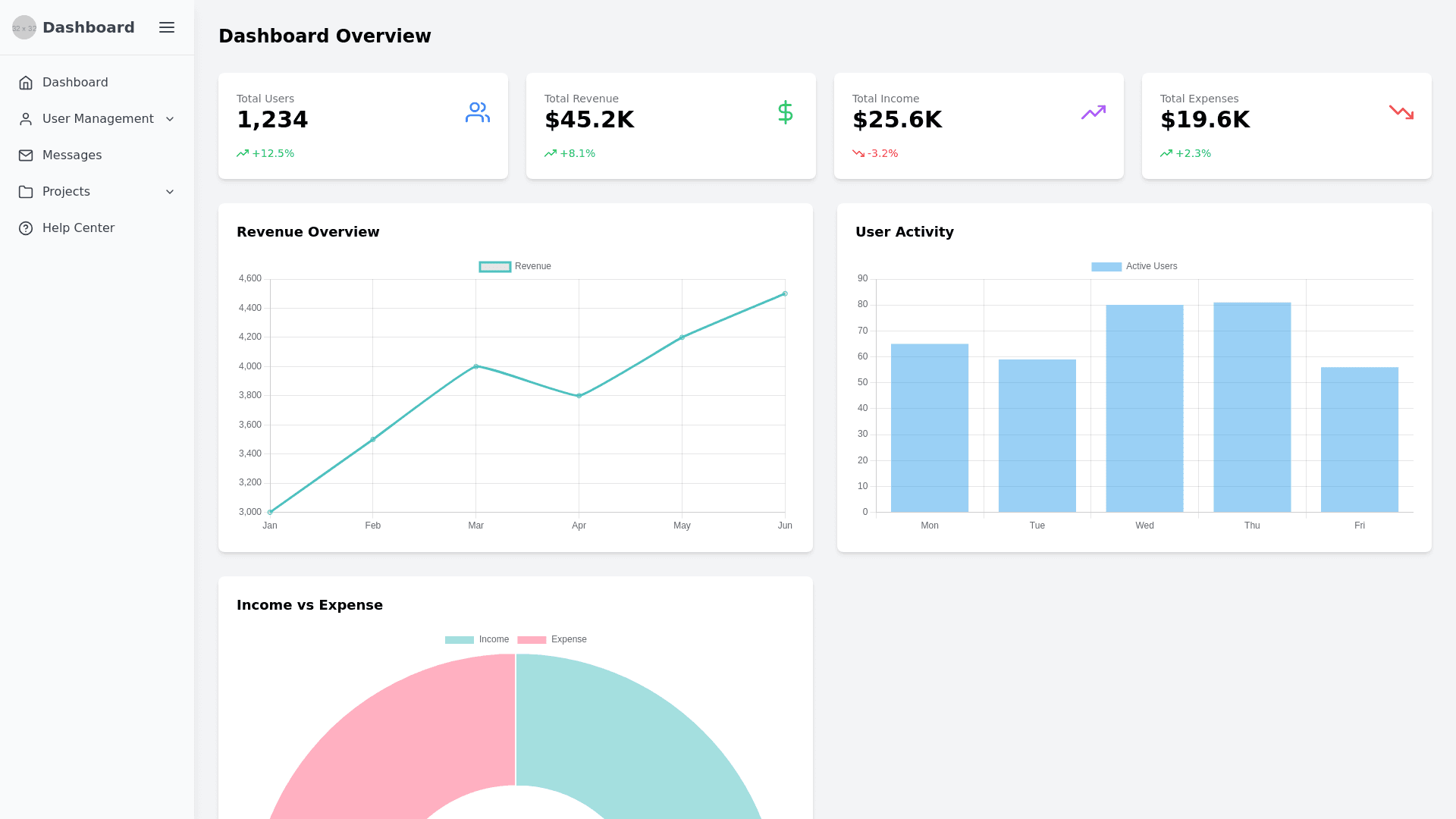Open the Messages menu item
This screenshot has height=819, width=1456.
point(72,155)
